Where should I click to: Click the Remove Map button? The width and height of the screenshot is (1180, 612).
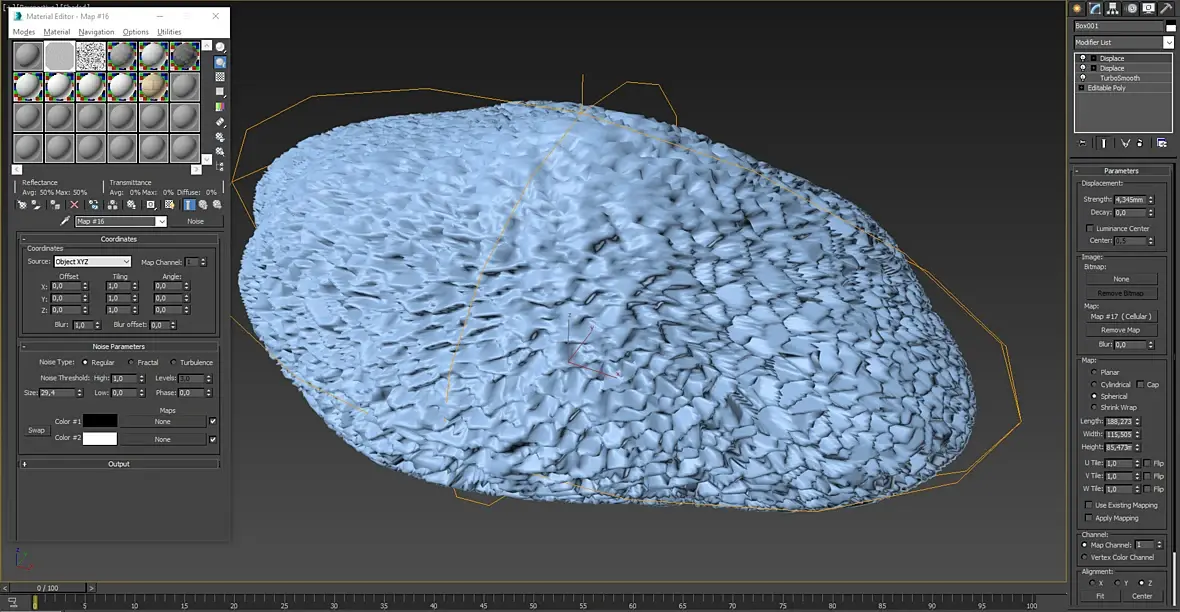click(1121, 330)
